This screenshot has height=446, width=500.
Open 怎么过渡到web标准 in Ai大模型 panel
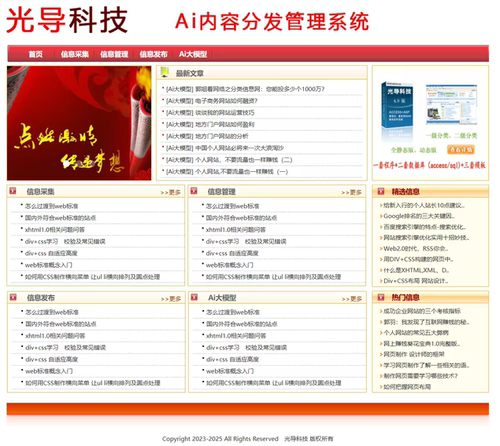tap(233, 312)
